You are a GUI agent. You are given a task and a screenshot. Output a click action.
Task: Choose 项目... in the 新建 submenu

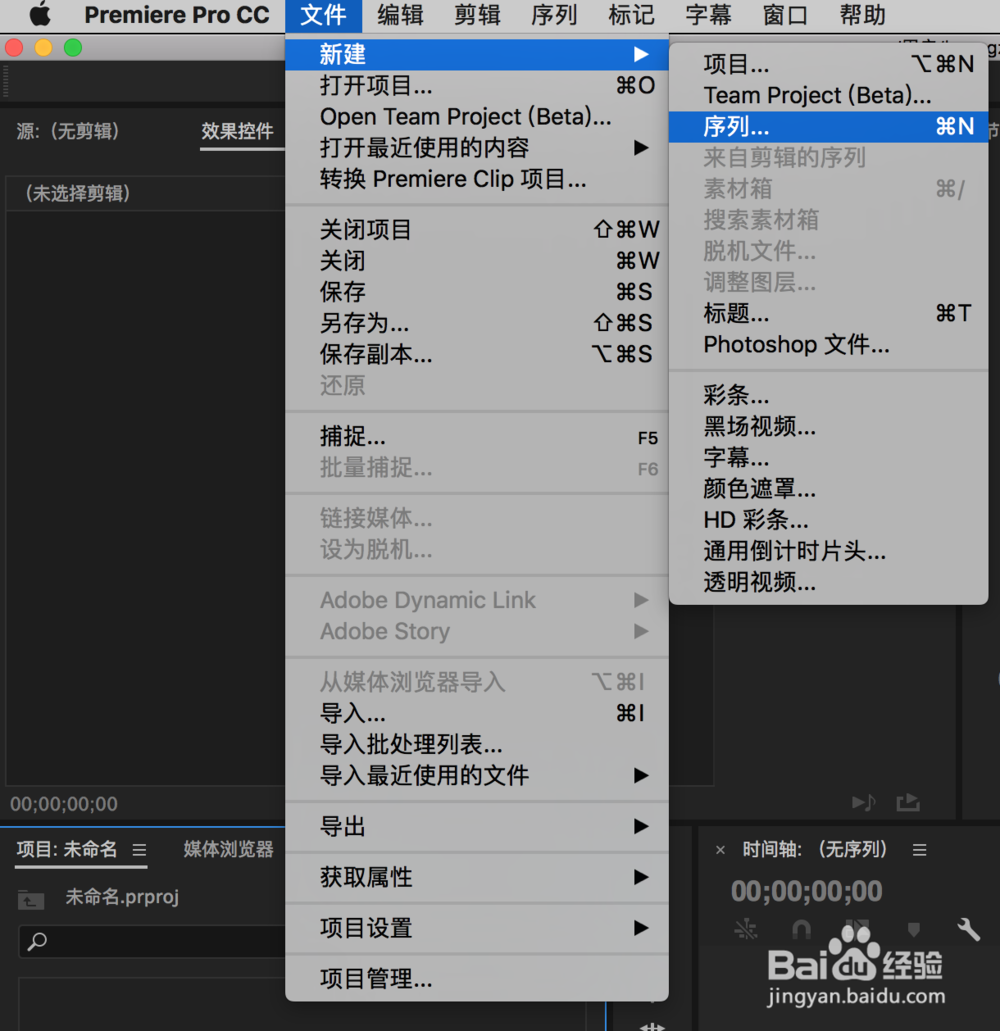click(x=828, y=64)
